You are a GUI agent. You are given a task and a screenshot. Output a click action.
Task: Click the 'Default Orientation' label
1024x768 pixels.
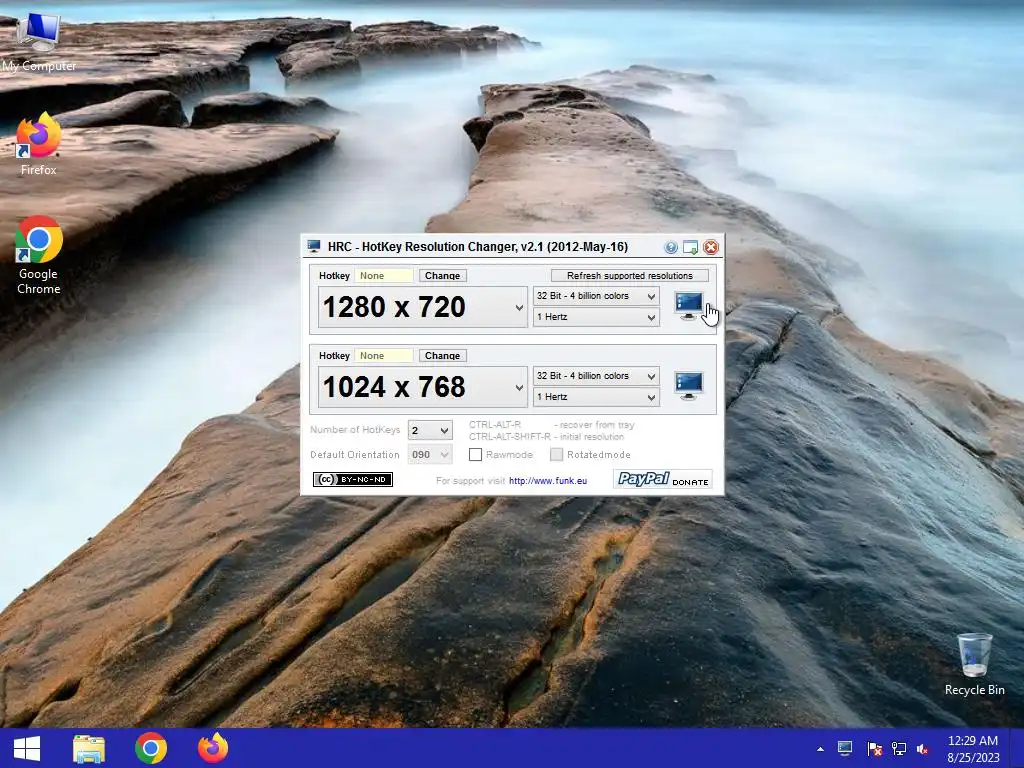click(355, 455)
